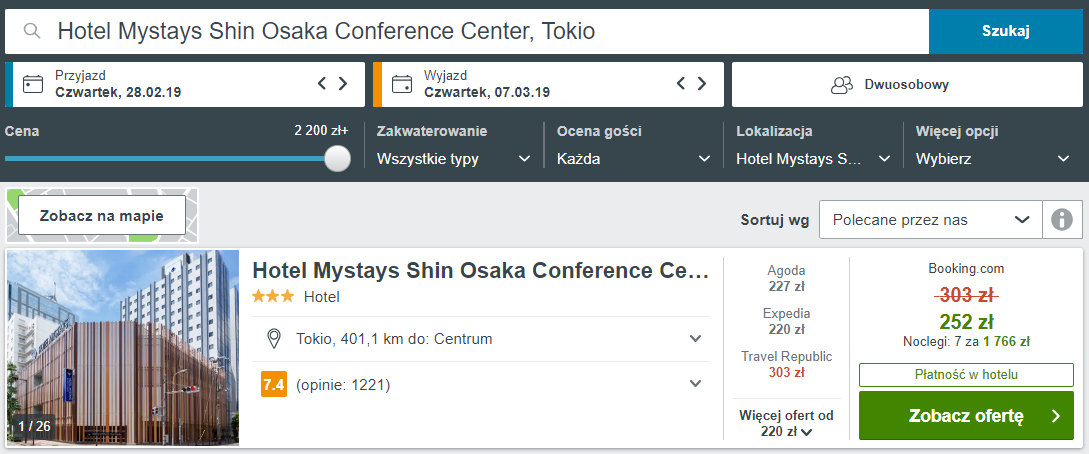Image resolution: width=1089 pixels, height=454 pixels.
Task: Click the green Zobacz ofertę button
Action: 966,416
